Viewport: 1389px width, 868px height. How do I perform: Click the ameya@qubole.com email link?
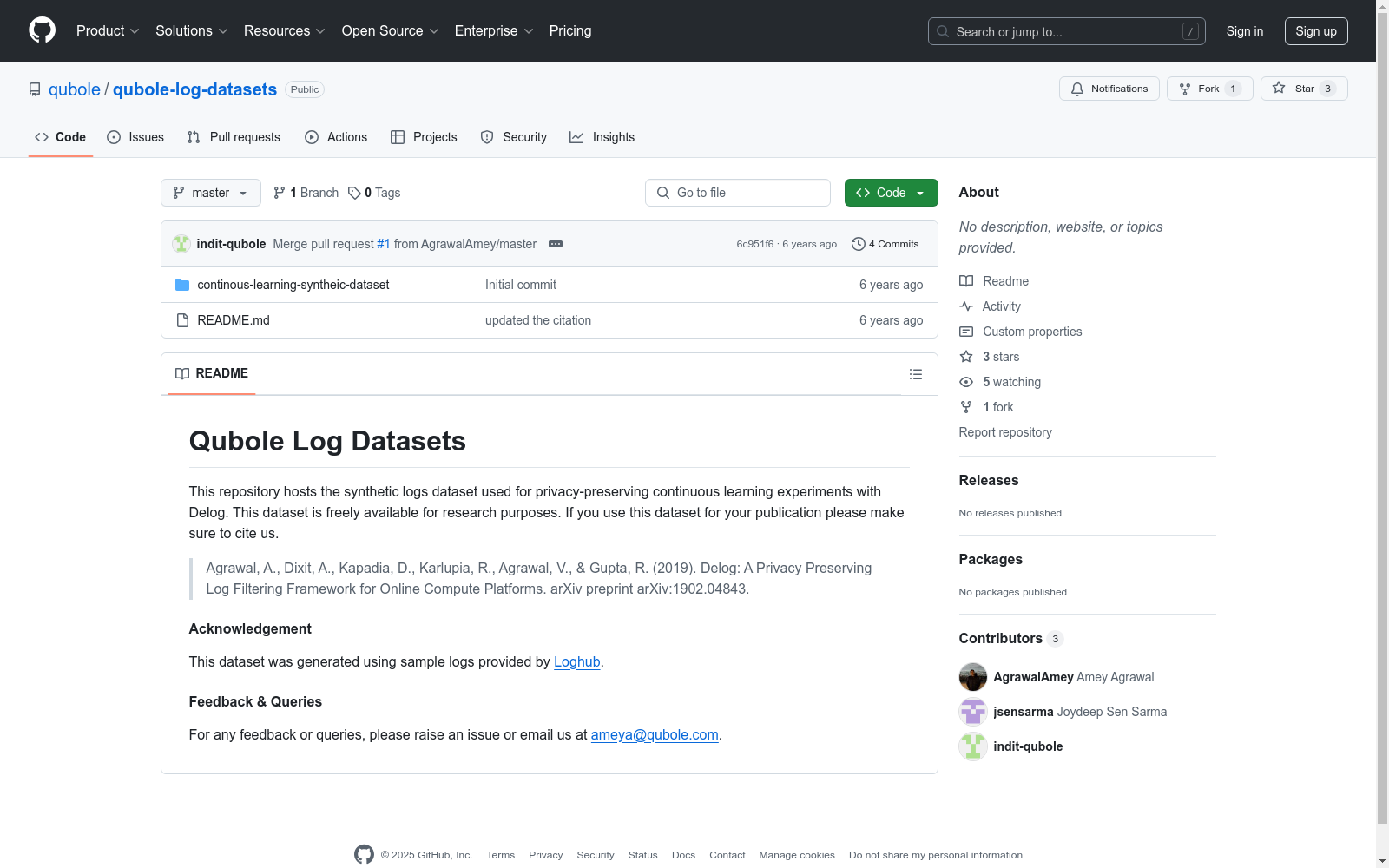tap(655, 734)
